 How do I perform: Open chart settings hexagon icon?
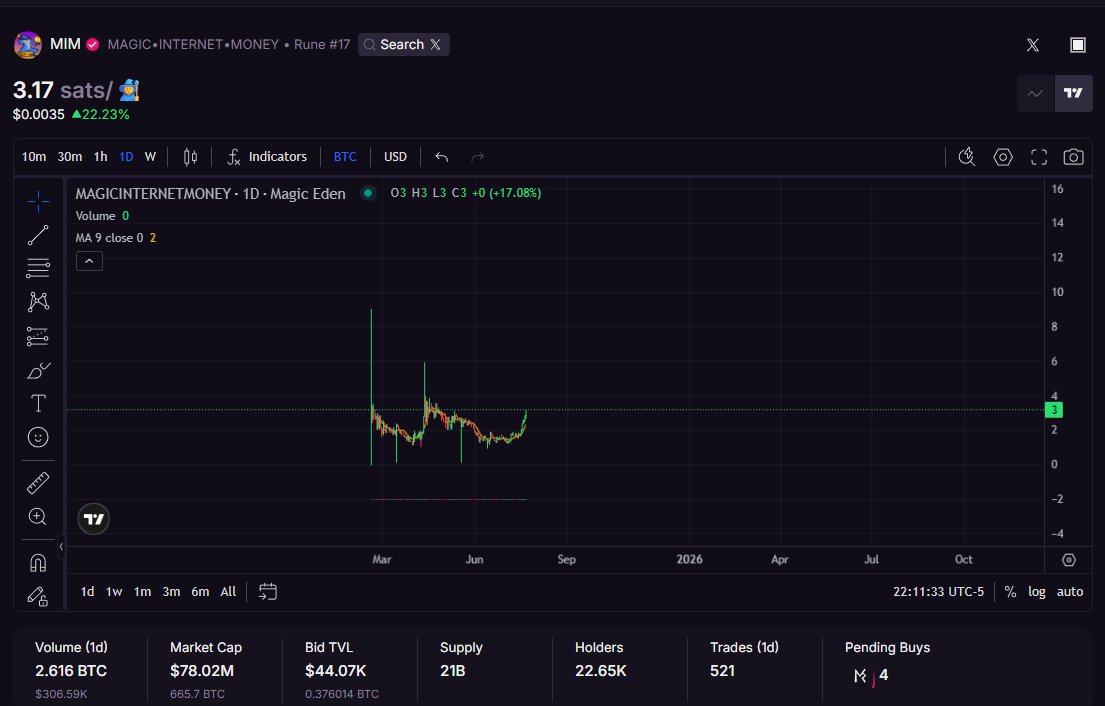pyautogui.click(x=1003, y=157)
